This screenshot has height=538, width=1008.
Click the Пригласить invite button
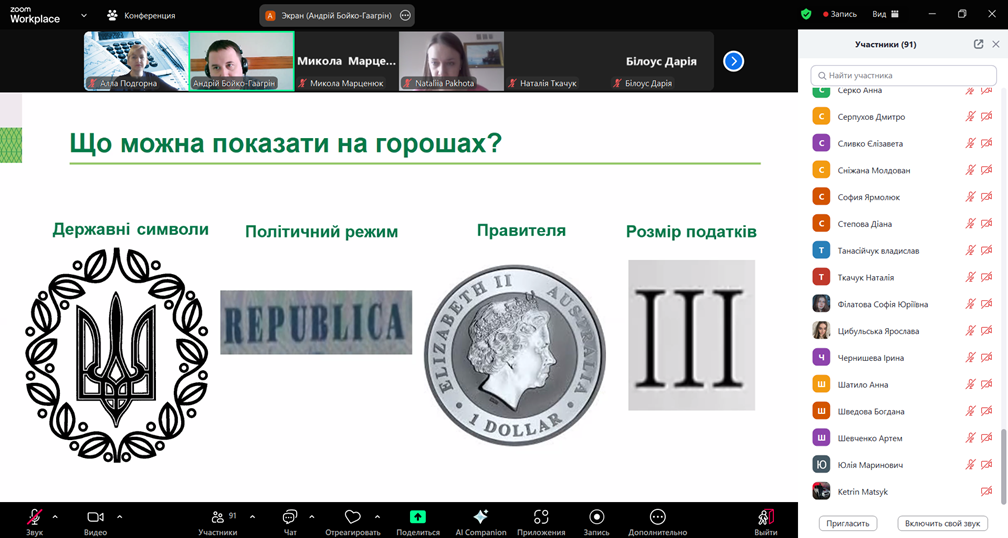[847, 523]
